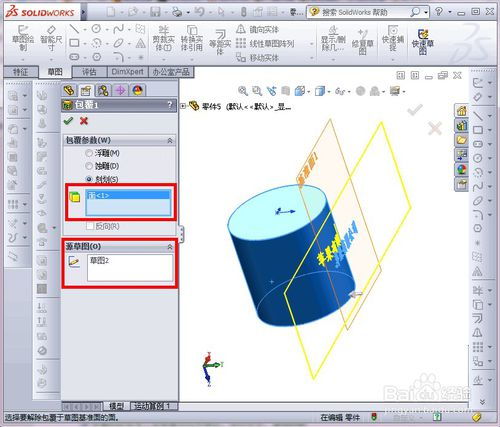Open the ConfigurationManager tab icon
The width and height of the screenshot is (500, 427).
tap(103, 90)
